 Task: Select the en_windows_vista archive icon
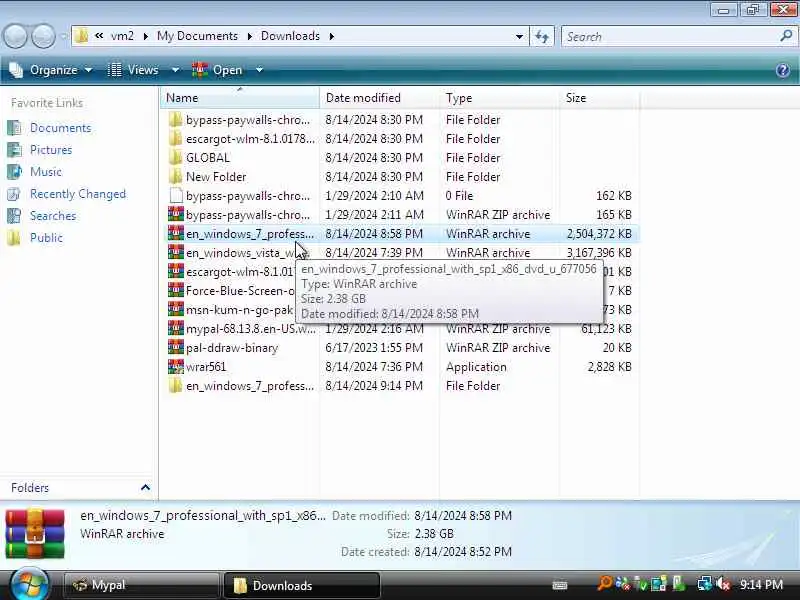176,252
